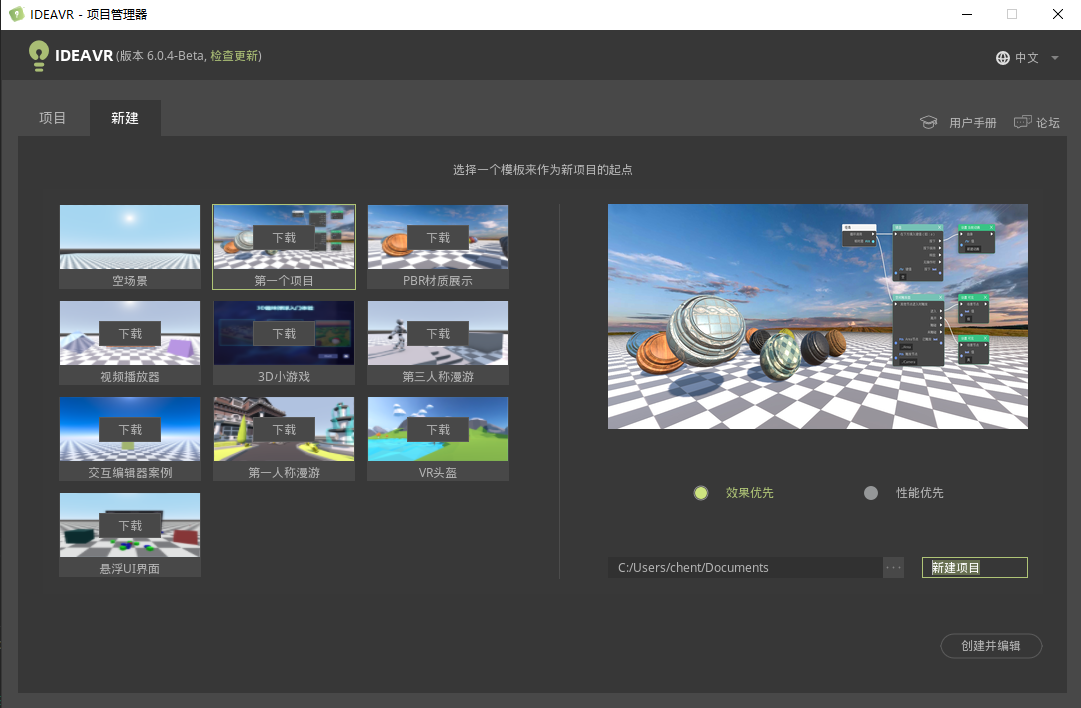The width and height of the screenshot is (1081, 708).
Task: Click the globe language icon
Action: (x=1002, y=58)
